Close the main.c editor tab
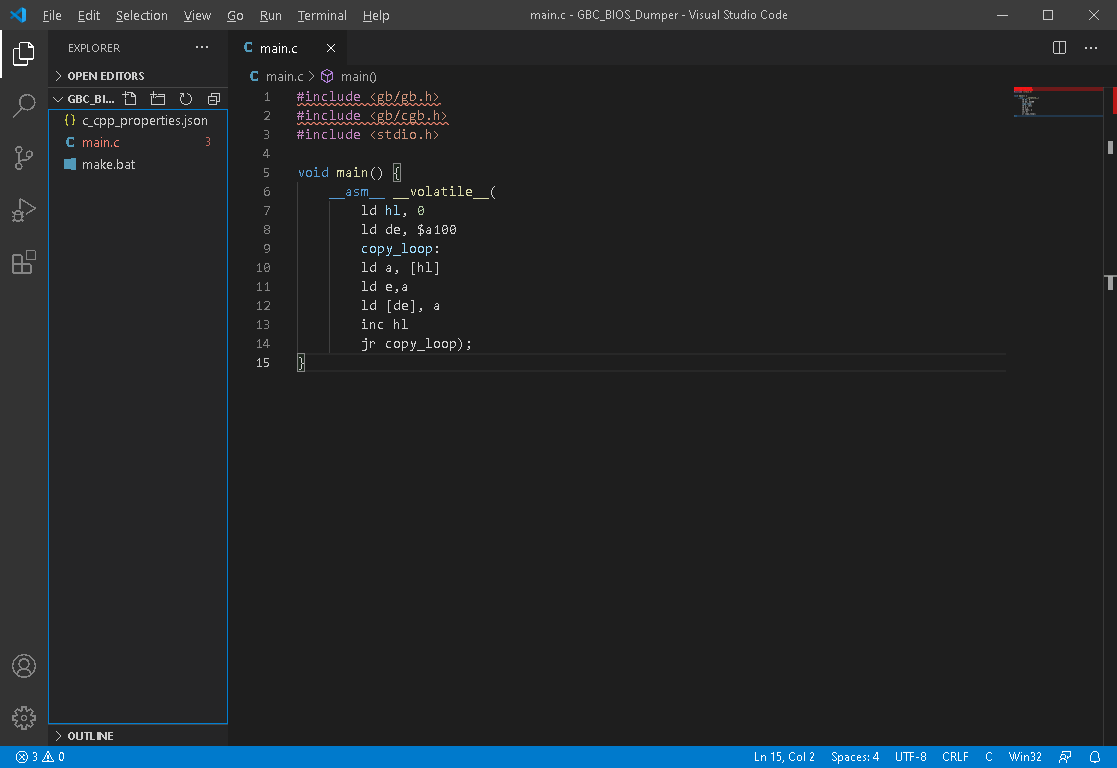 (331, 48)
